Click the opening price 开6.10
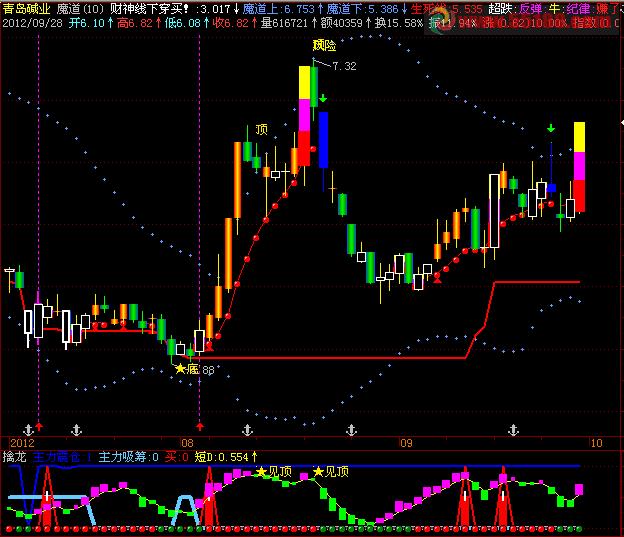This screenshot has width=624, height=537. [x=86, y=23]
